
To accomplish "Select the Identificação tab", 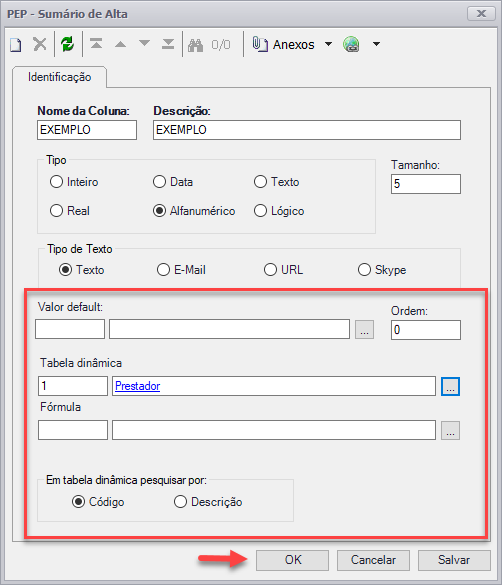I will [60, 77].
